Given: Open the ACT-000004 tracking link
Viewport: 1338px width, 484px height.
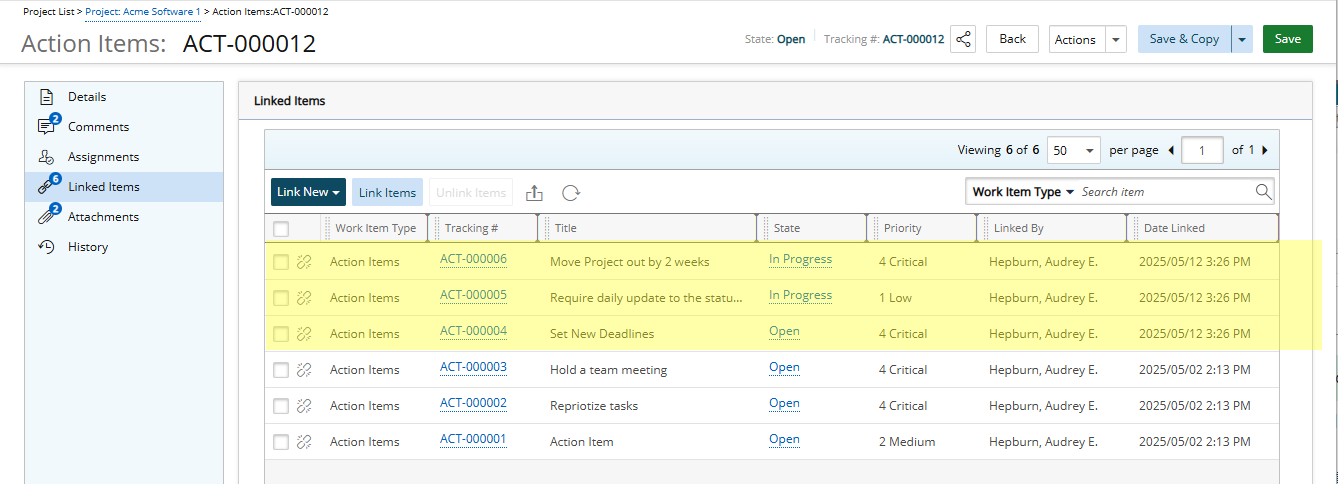Looking at the screenshot, I should [473, 331].
